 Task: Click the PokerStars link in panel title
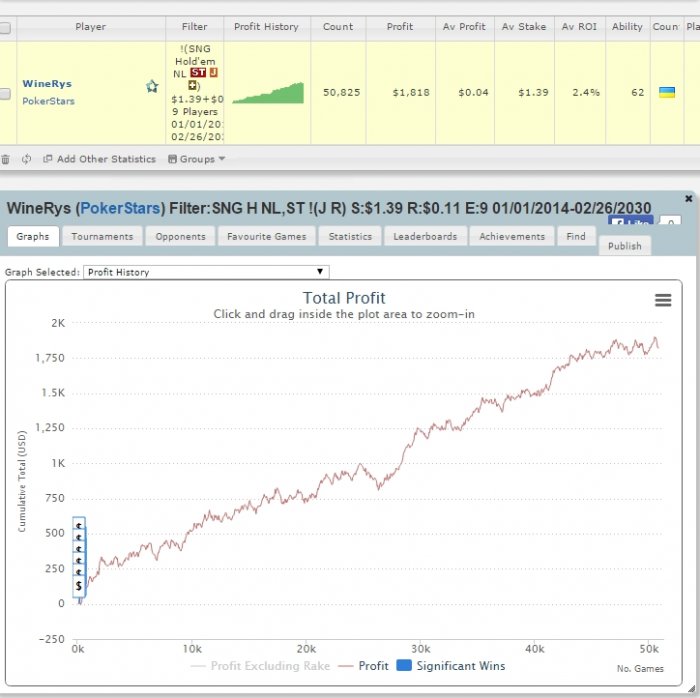pyautogui.click(x=120, y=208)
